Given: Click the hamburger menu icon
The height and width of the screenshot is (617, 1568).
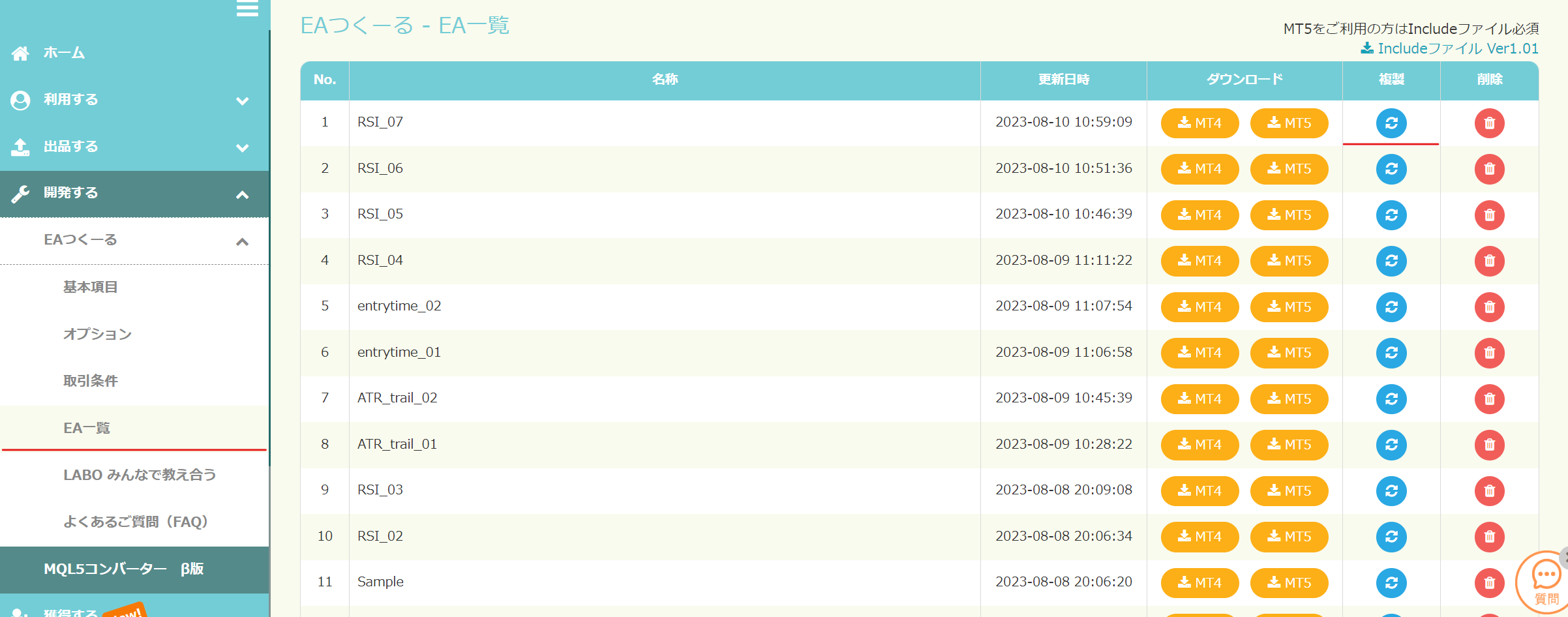Looking at the screenshot, I should pos(247,8).
